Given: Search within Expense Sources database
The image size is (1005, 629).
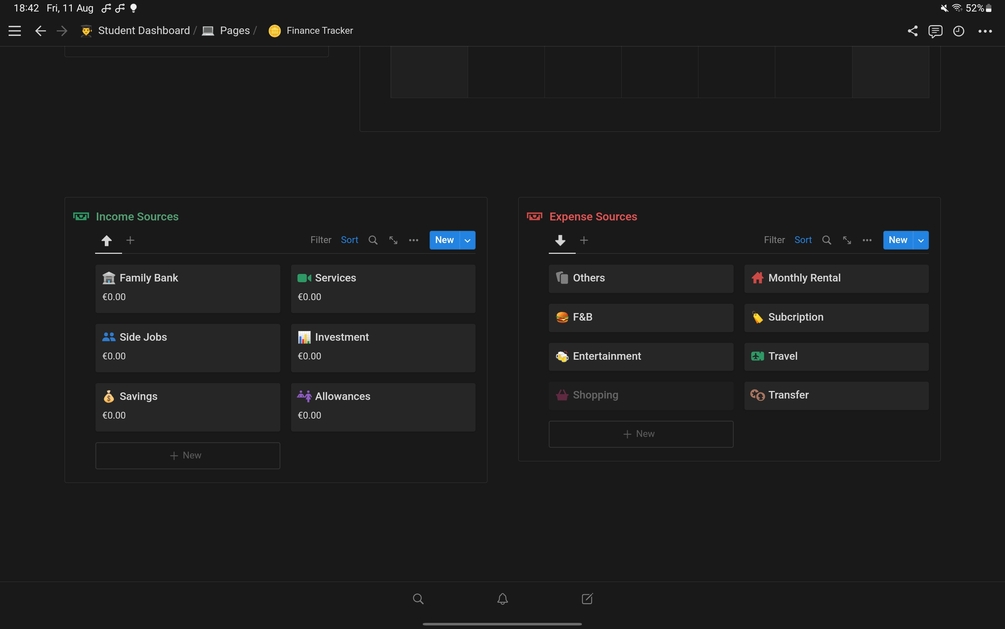Looking at the screenshot, I should (x=827, y=240).
